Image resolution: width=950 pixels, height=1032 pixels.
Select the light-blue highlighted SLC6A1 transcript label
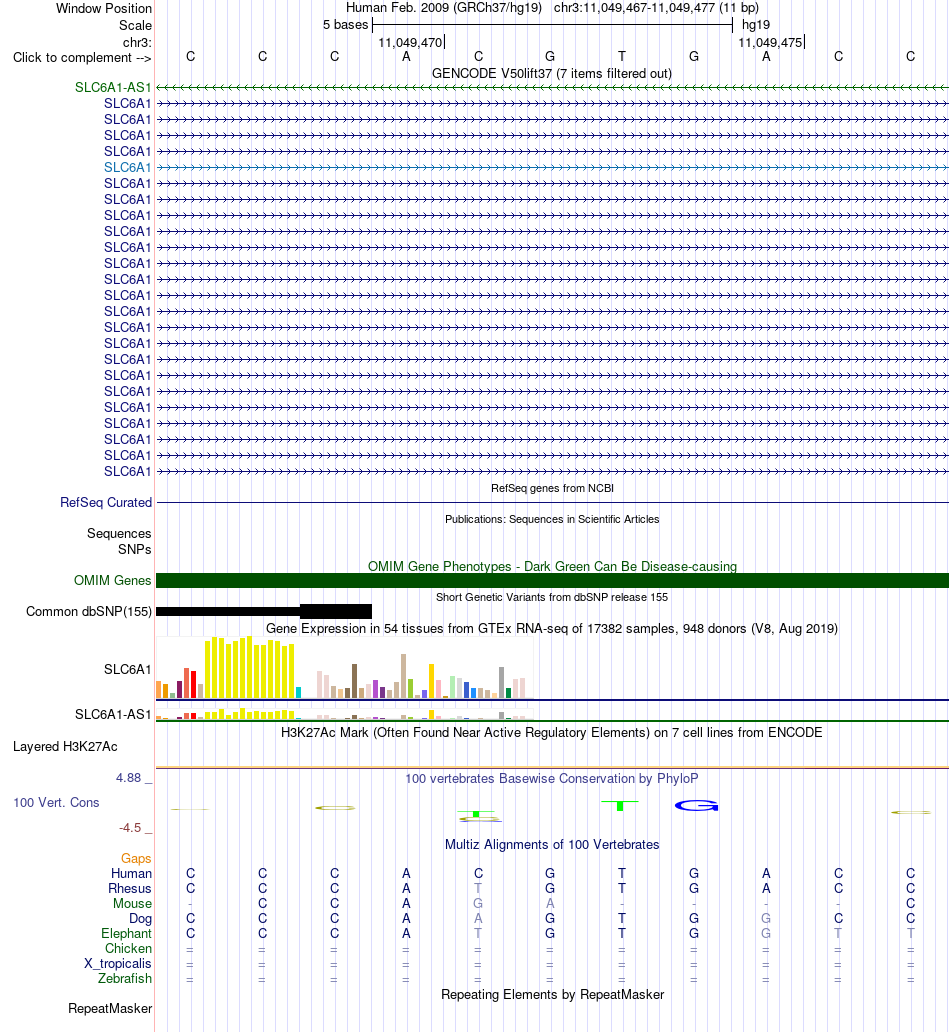pos(128,167)
